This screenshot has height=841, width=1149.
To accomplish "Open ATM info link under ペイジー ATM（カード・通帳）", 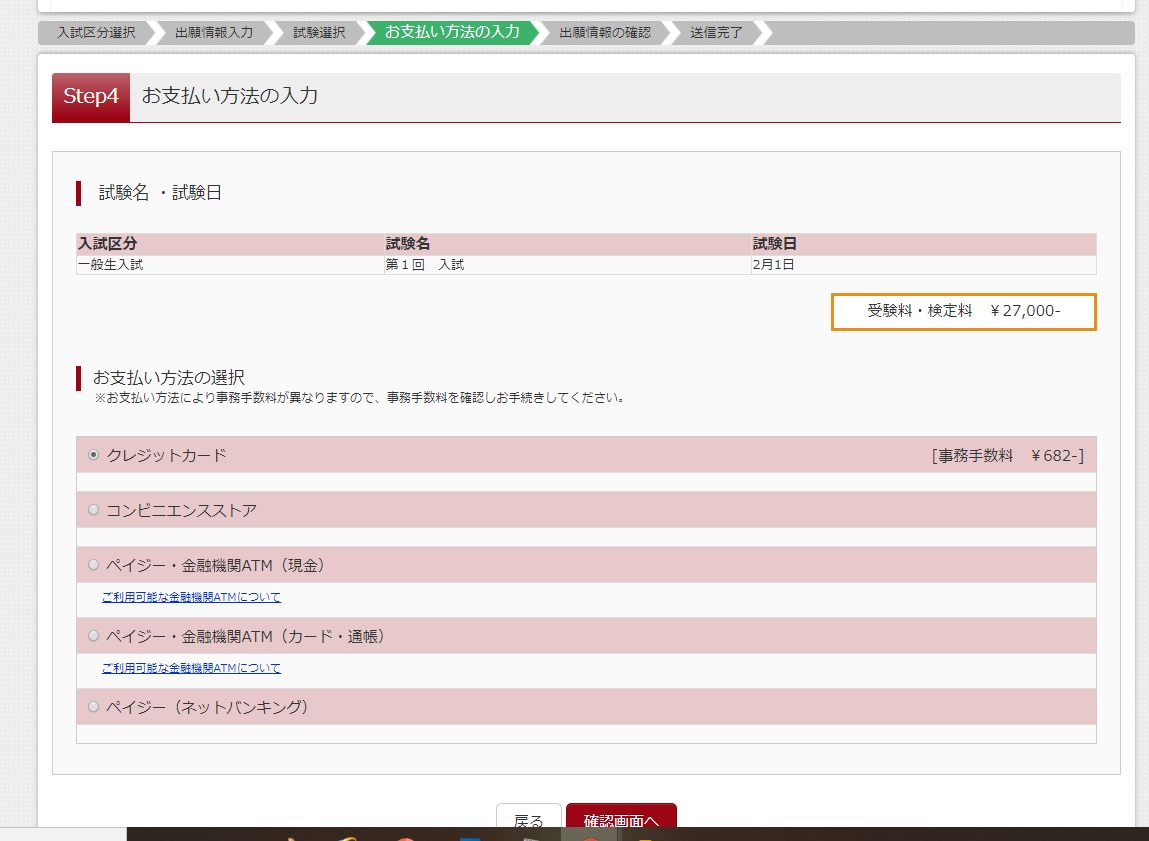I will click(x=191, y=668).
